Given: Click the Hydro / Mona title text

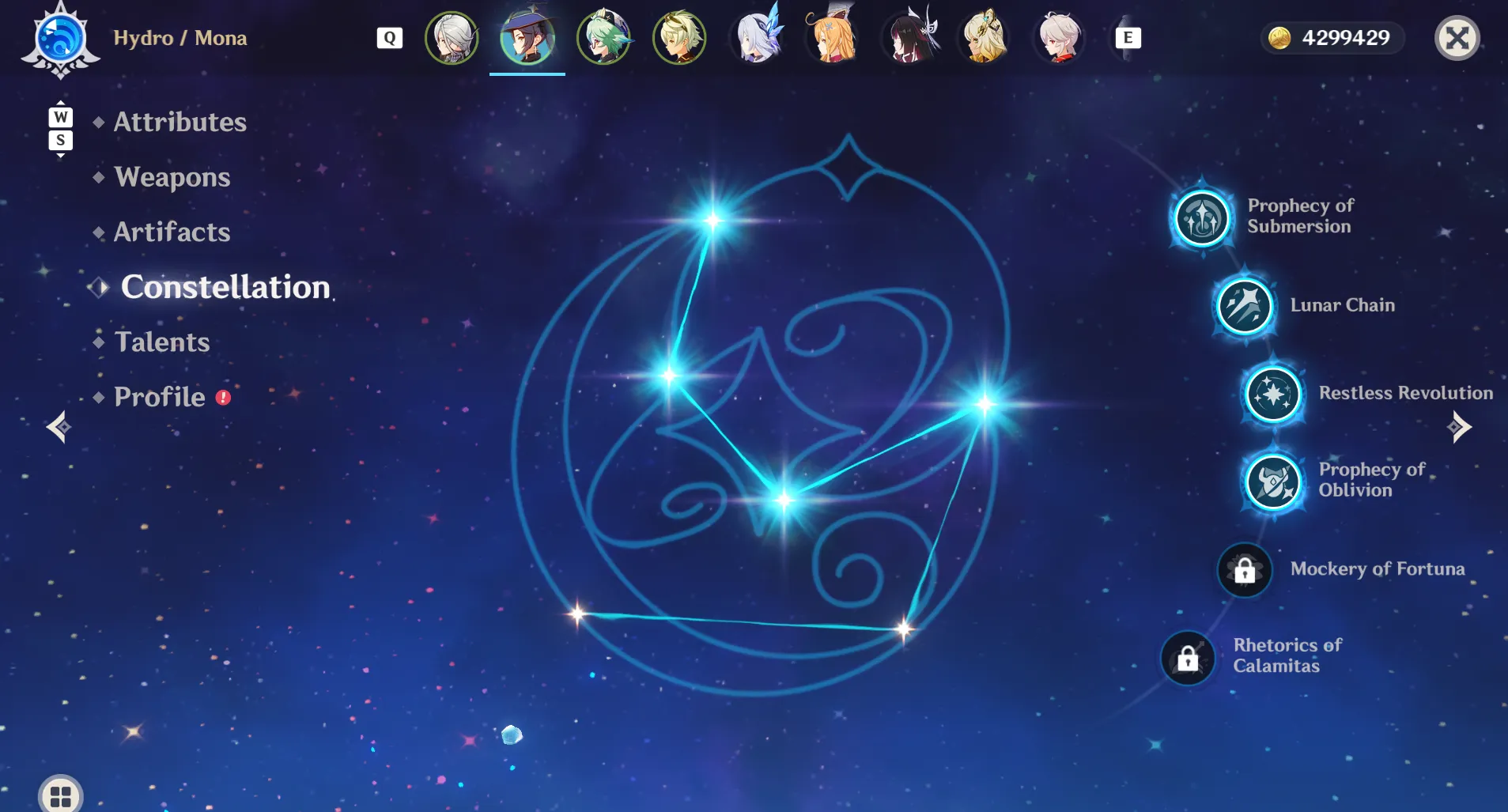Looking at the screenshot, I should (180, 38).
